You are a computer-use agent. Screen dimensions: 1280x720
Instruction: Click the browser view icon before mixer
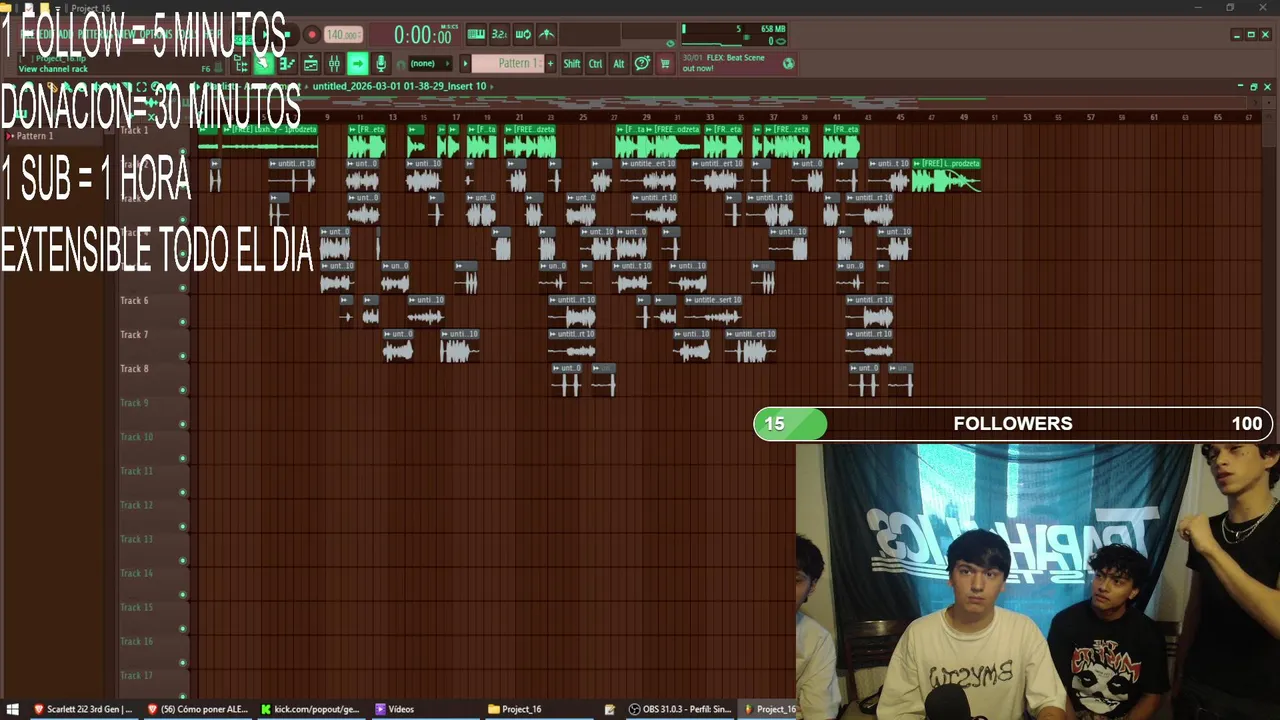(x=311, y=64)
